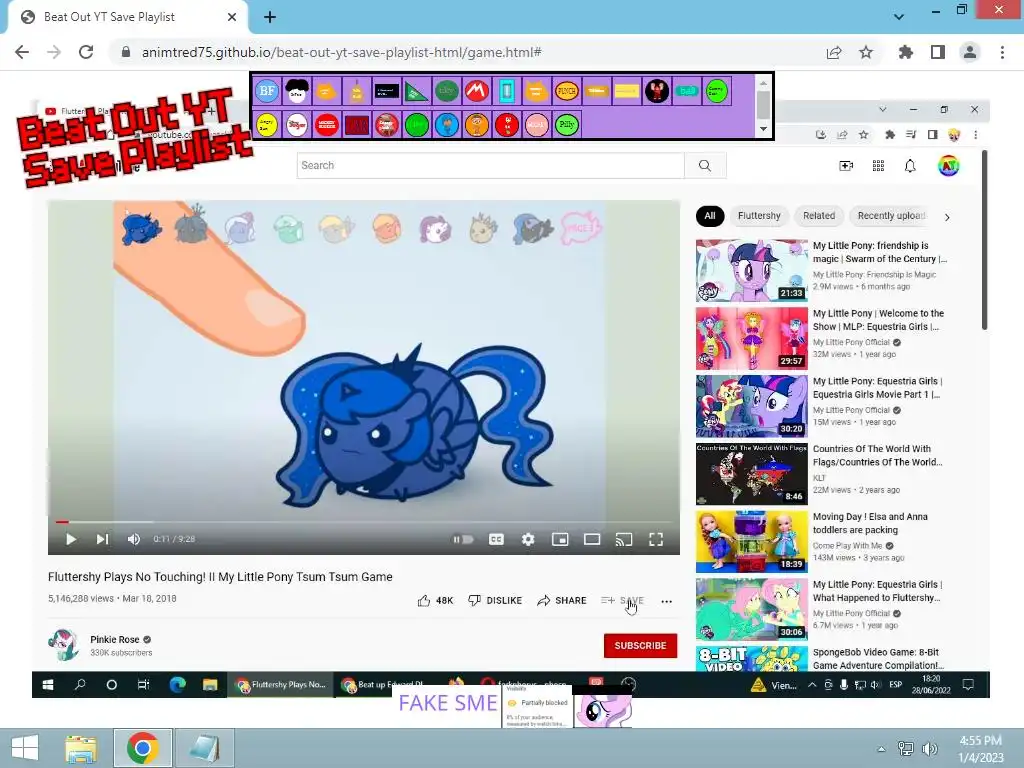Click the Chrome extensions puzzle icon
Viewport: 1024px width, 768px height.
pyautogui.click(x=905, y=52)
